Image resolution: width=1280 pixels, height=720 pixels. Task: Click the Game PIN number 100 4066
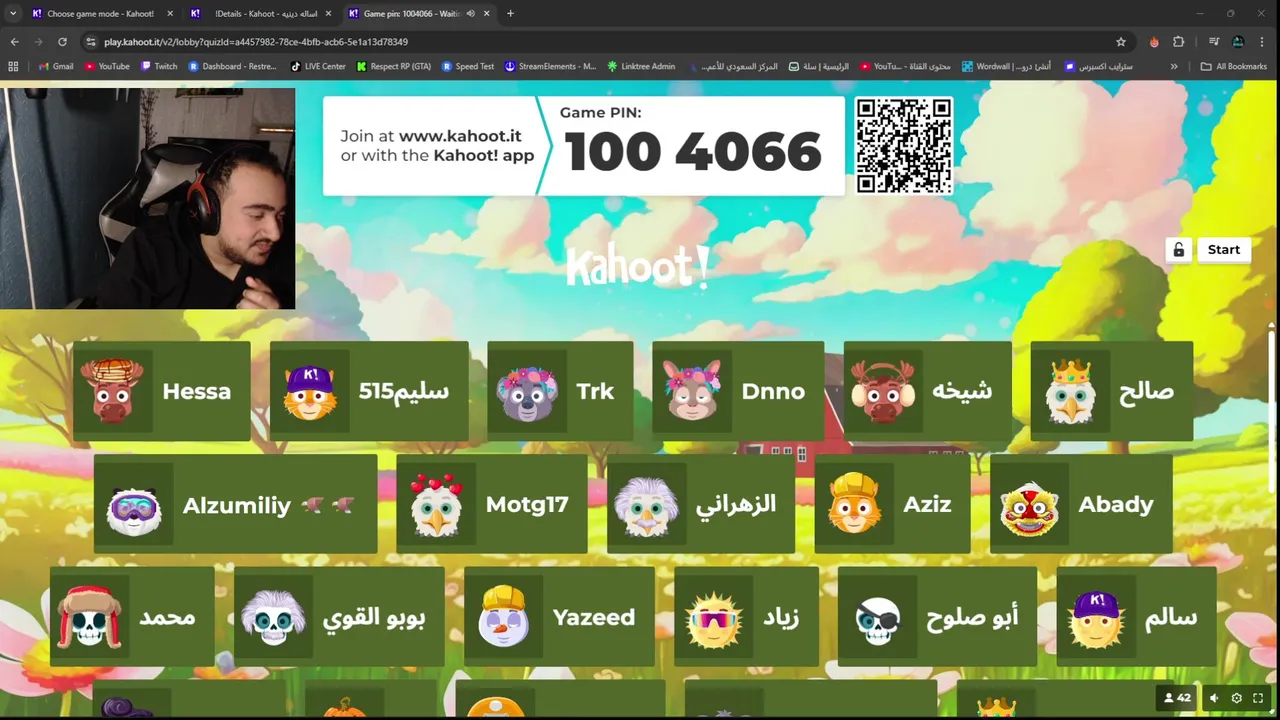click(693, 152)
